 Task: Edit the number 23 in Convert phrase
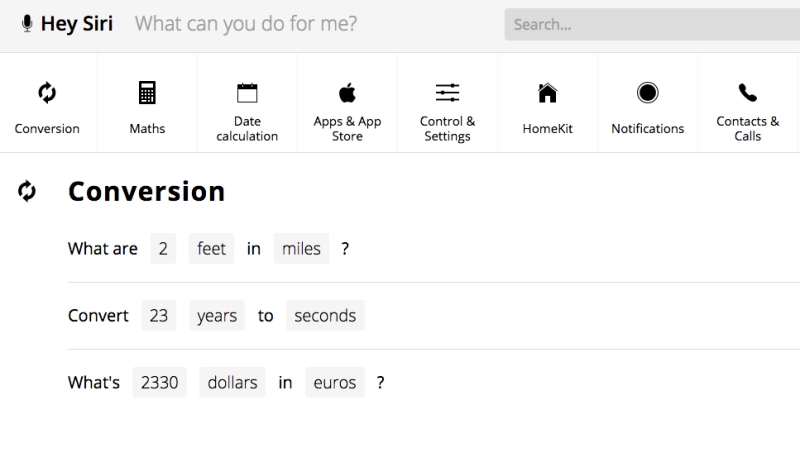(158, 316)
